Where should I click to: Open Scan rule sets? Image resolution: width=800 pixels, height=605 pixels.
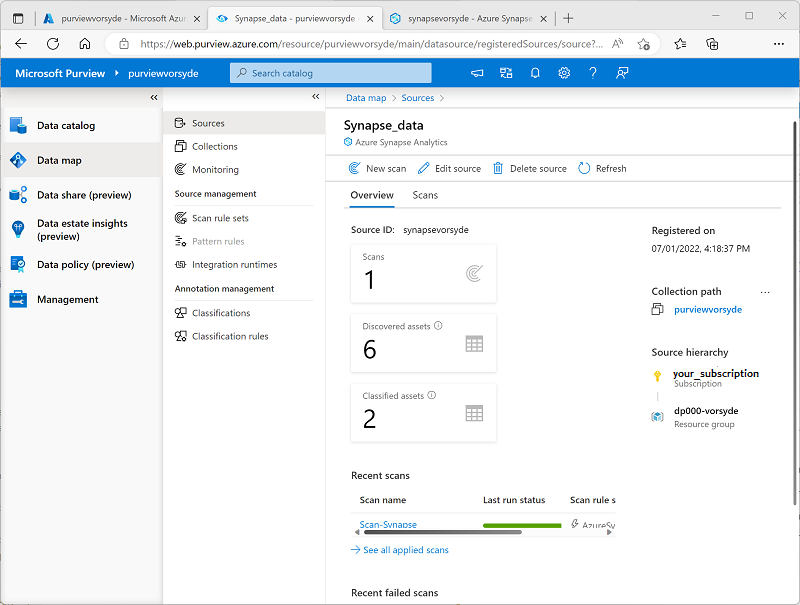point(244,218)
